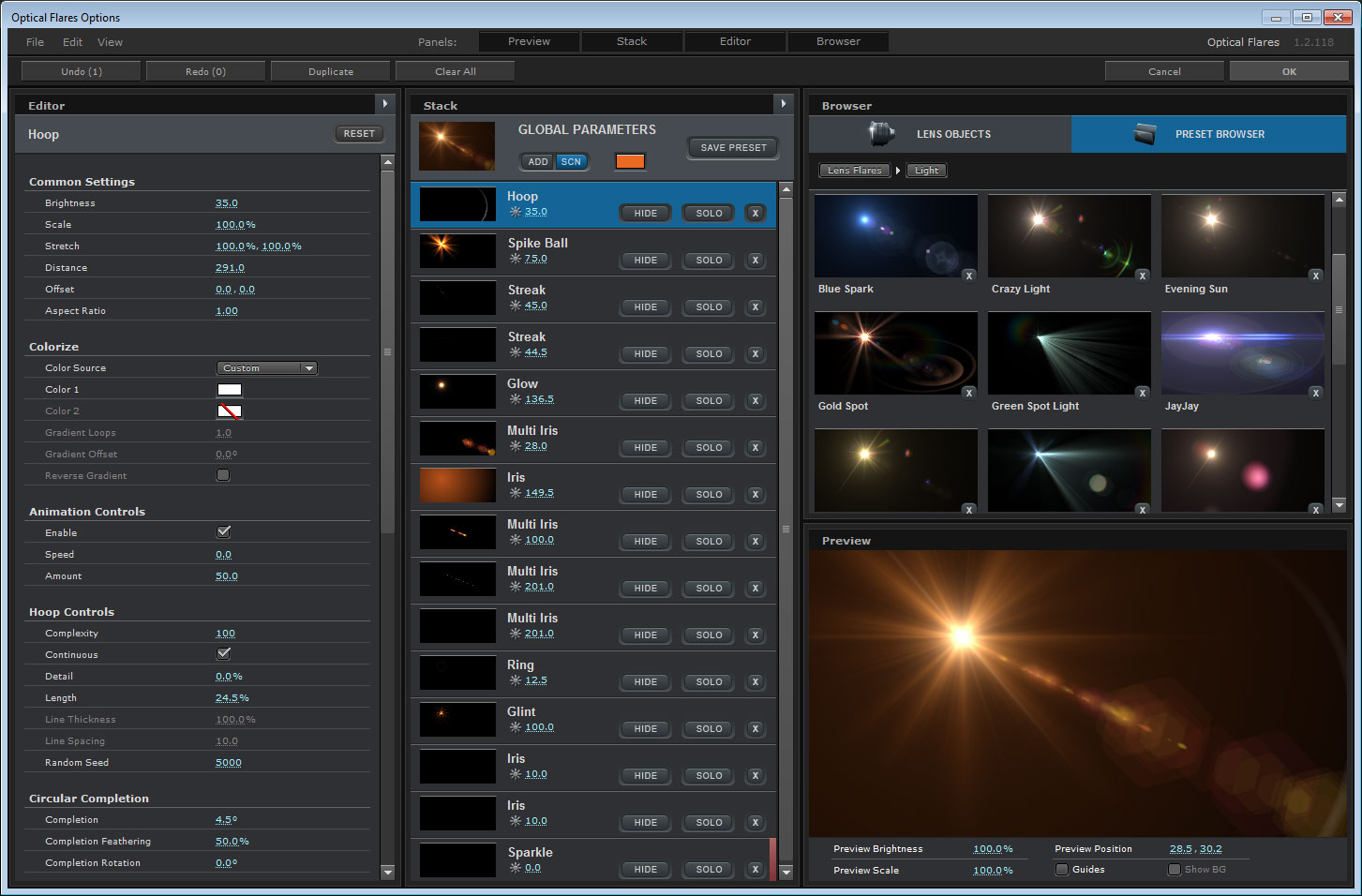
Task: Click the Lens Objects camera icon
Action: pos(881,134)
